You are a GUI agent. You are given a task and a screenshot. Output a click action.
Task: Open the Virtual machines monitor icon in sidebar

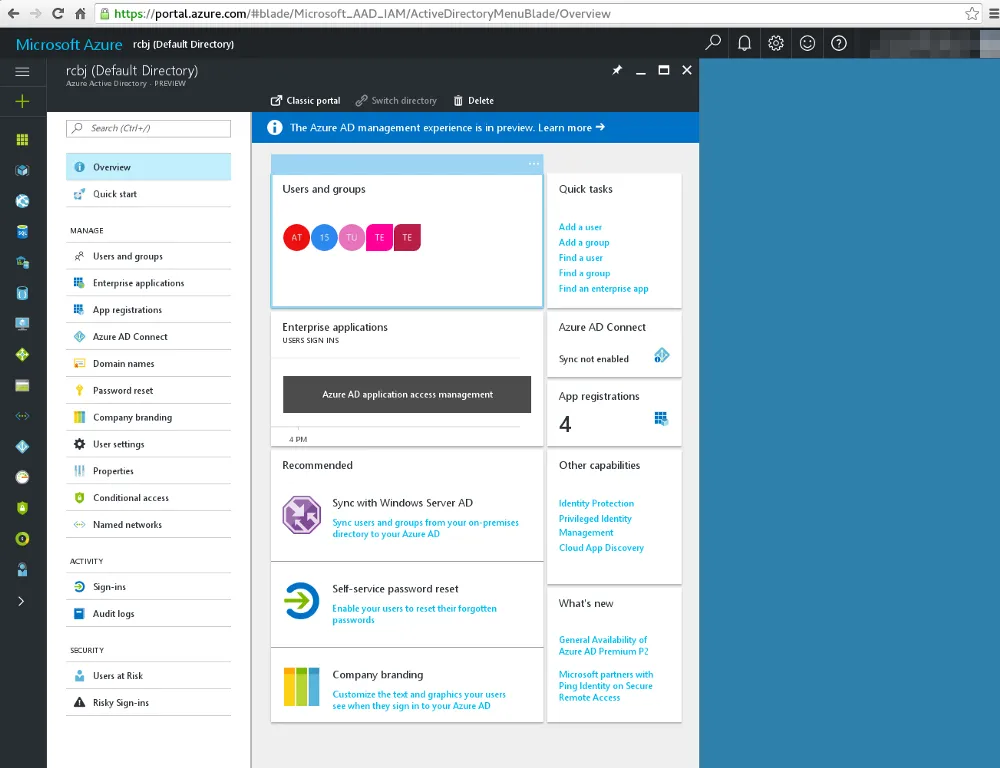tap(22, 323)
